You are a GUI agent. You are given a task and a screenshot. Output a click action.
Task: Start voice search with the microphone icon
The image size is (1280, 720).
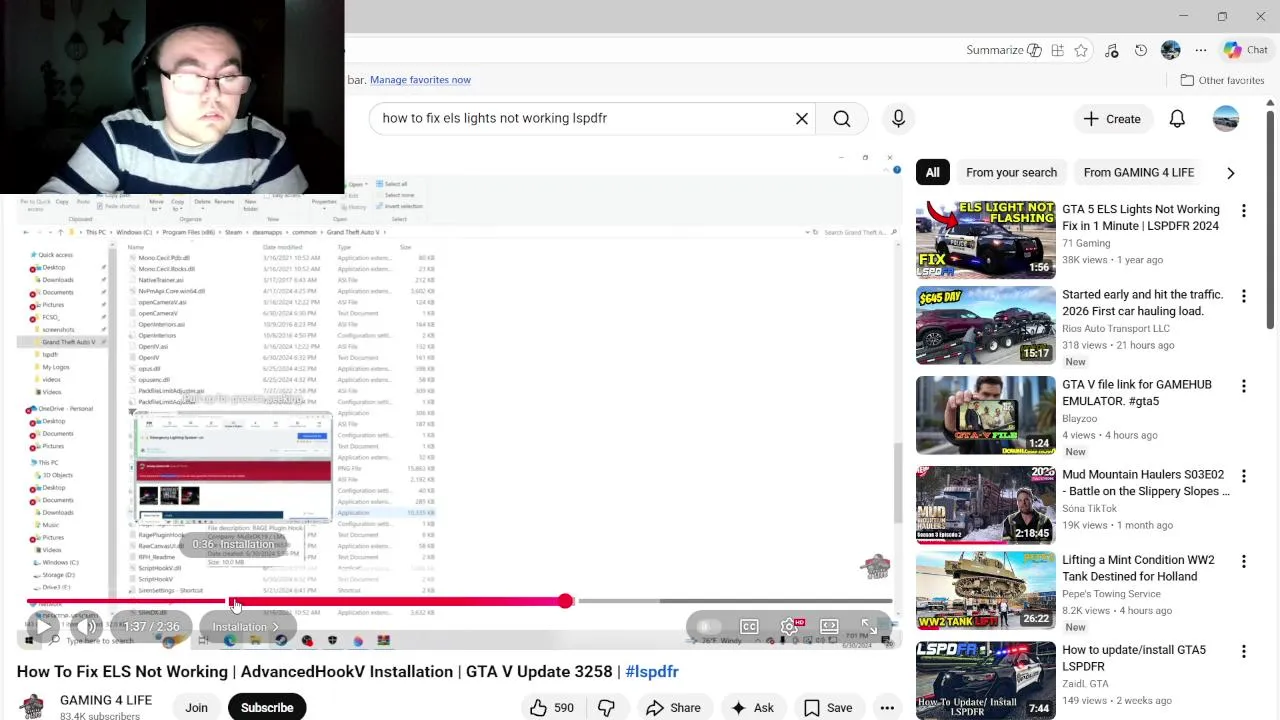[898, 119]
